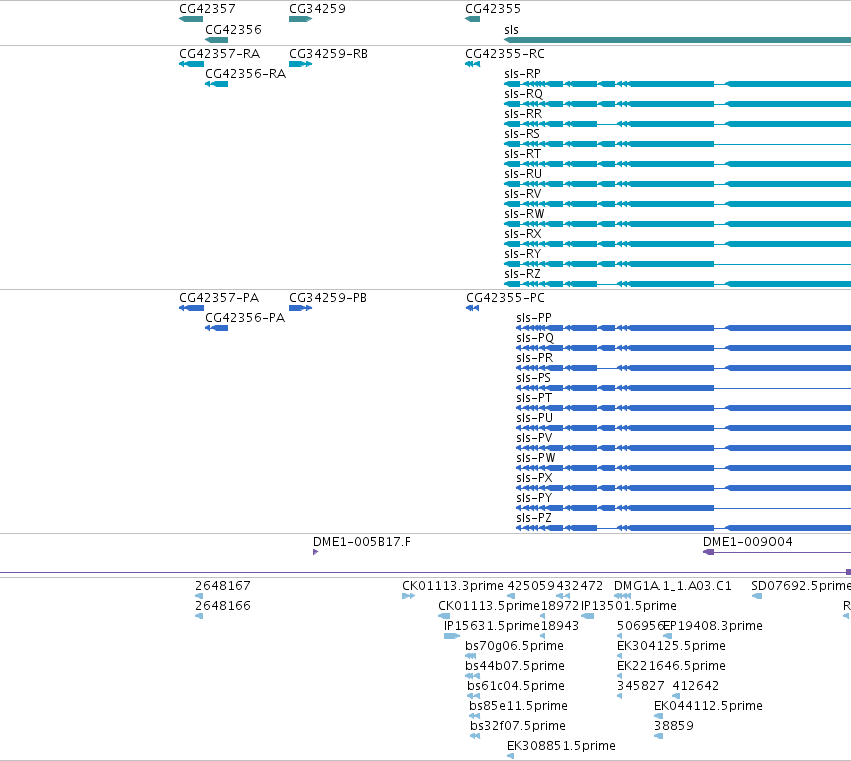Click the sls-RT transcript label

(522, 154)
